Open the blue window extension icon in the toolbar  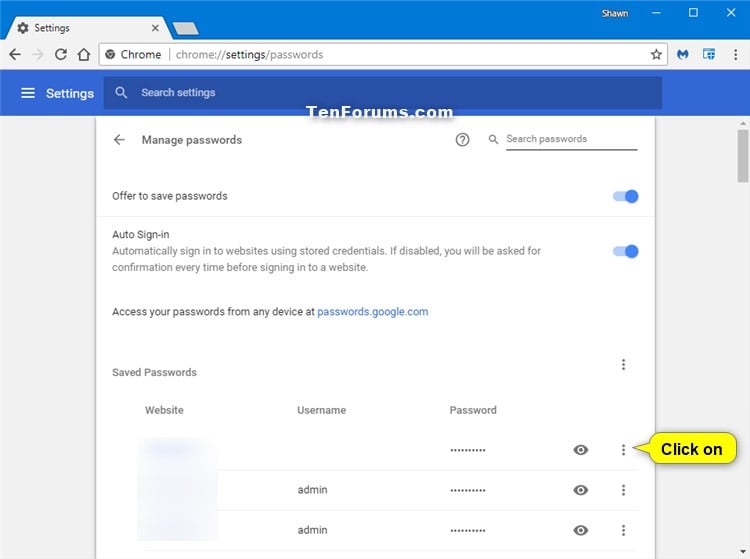709,55
